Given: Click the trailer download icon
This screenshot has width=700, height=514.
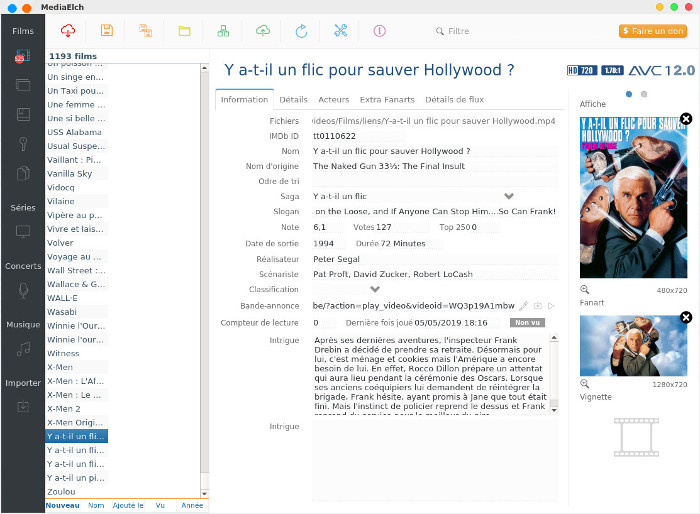Looking at the screenshot, I should (538, 306).
